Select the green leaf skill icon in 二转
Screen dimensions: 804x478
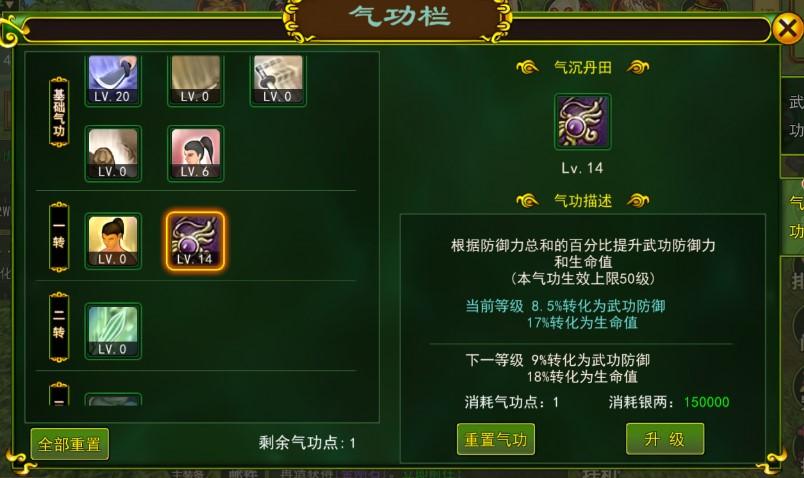click(113, 331)
